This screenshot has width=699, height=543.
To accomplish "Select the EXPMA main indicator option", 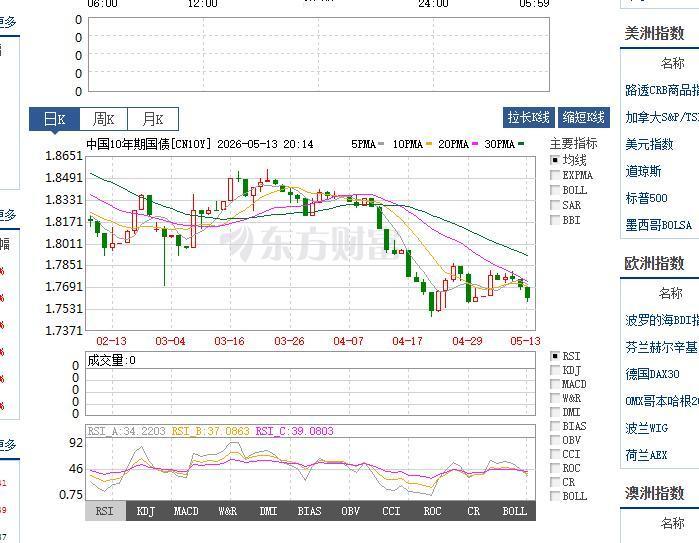I will [555, 175].
